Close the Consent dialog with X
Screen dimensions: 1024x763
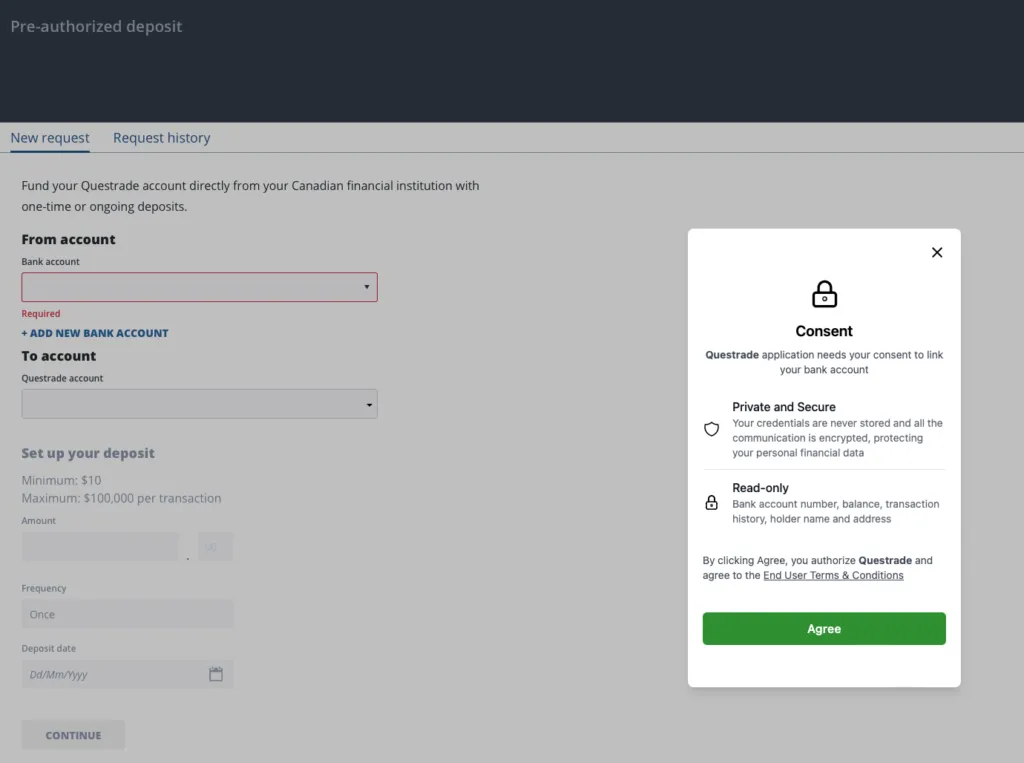point(936,252)
